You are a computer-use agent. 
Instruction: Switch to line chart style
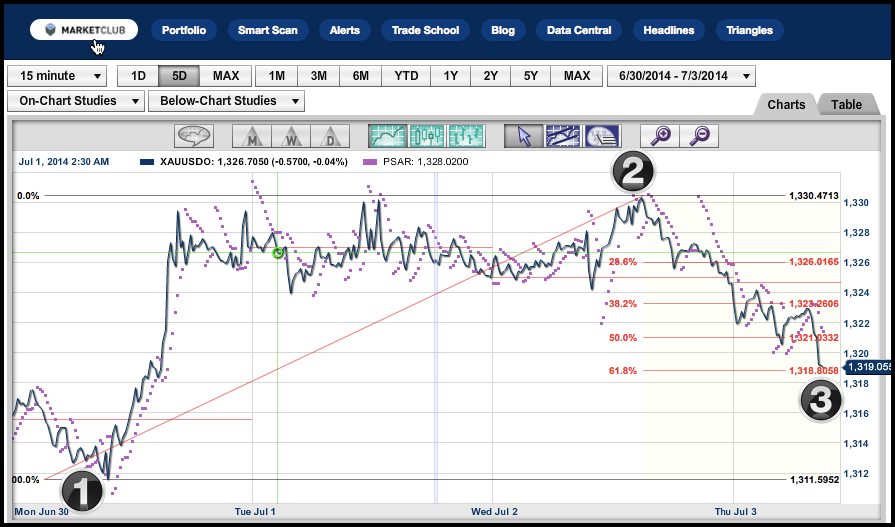[x=387, y=136]
